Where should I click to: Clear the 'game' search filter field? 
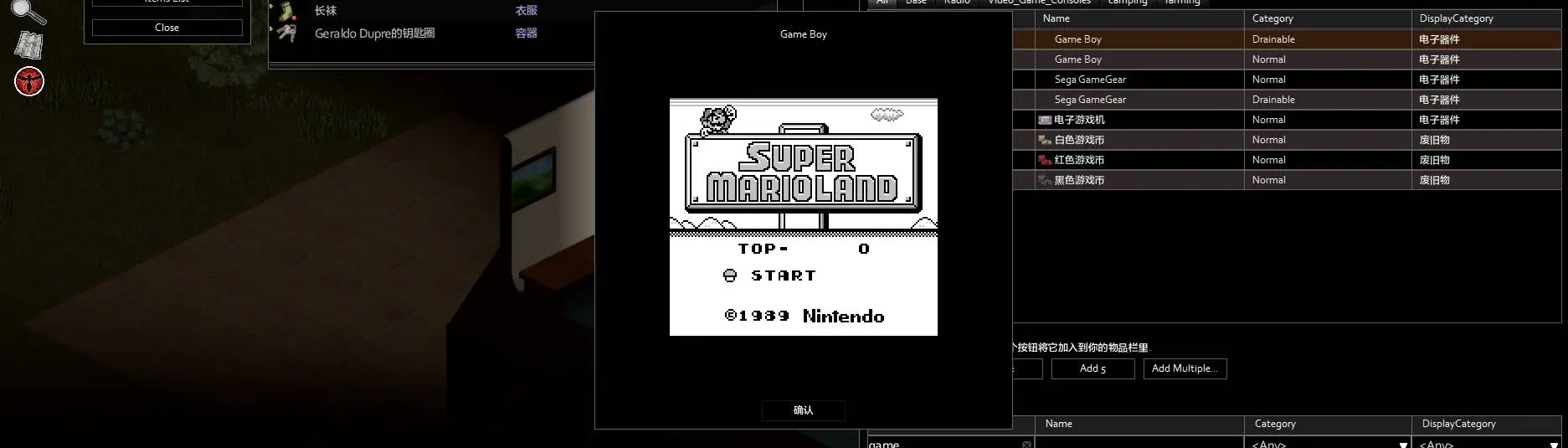pos(1026,445)
